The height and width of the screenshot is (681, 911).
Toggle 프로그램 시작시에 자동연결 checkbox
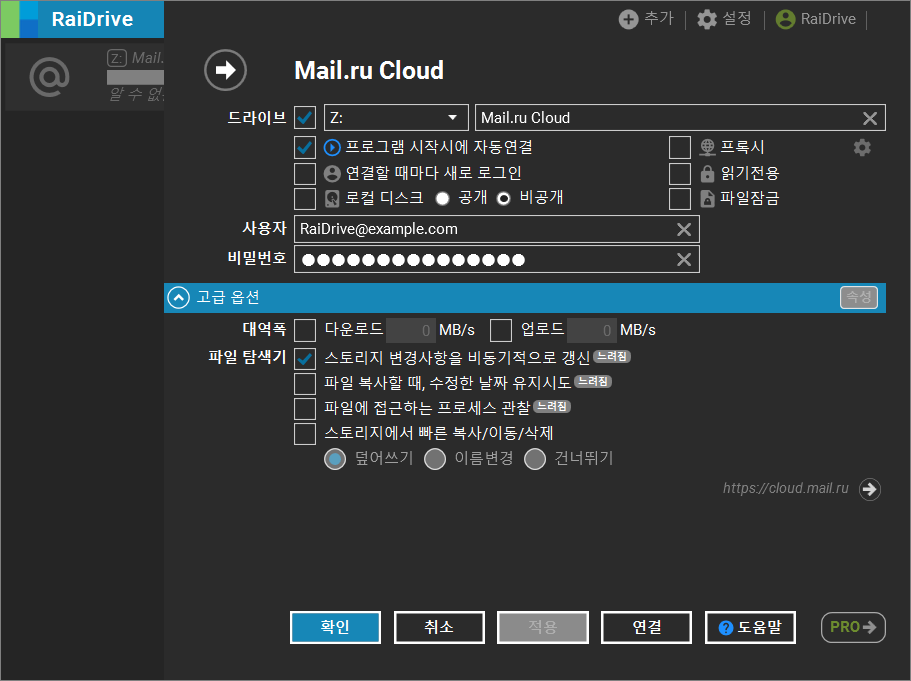coord(305,148)
